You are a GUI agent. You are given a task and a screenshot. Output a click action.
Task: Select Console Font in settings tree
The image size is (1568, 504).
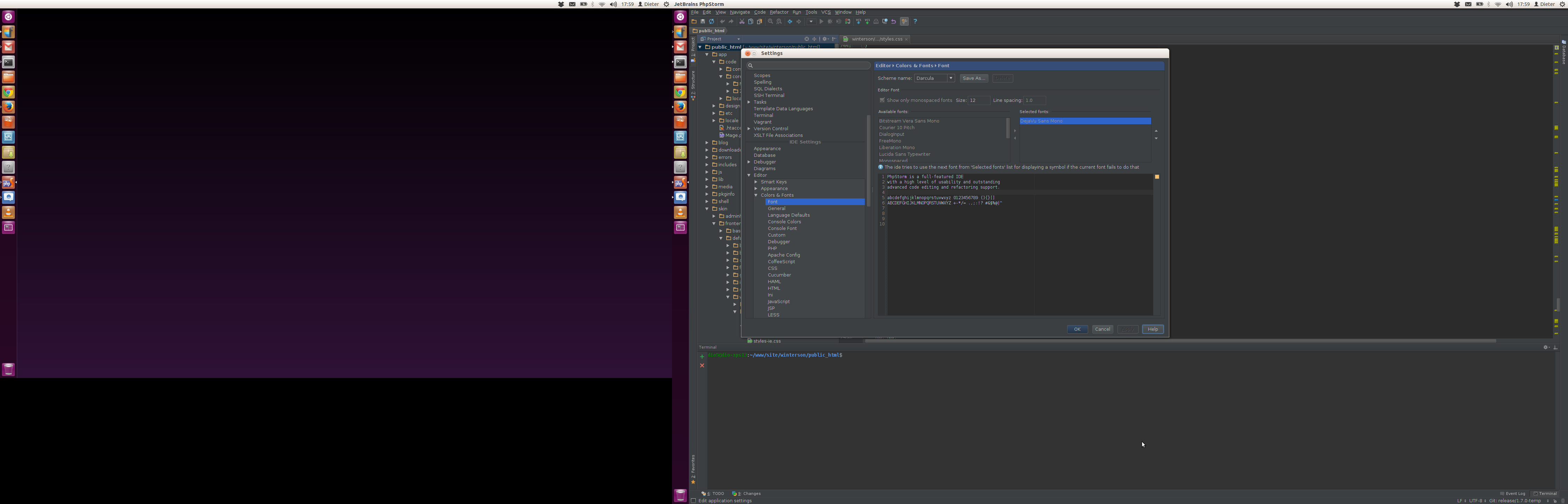coord(782,229)
